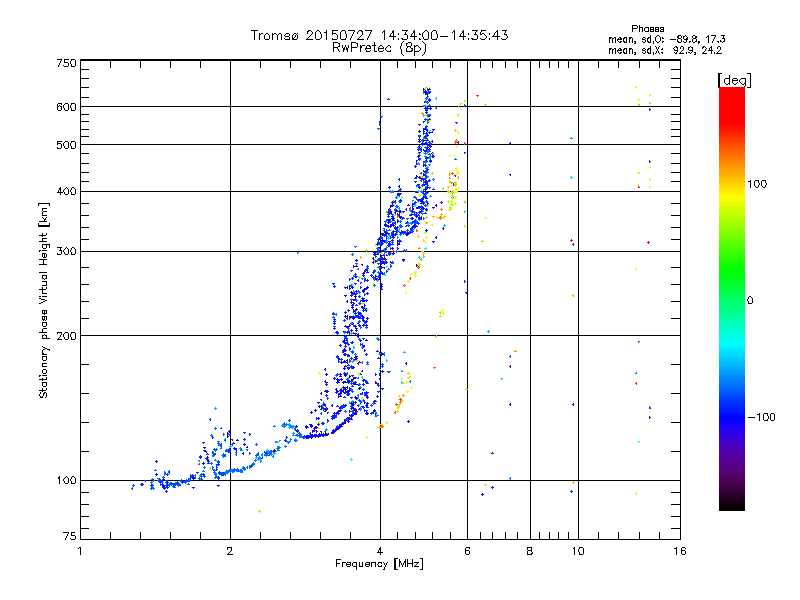The width and height of the screenshot is (800, 600).
Task: Click the "Stationary phase Virtual Height [km]" axis title
Action: 43,300
